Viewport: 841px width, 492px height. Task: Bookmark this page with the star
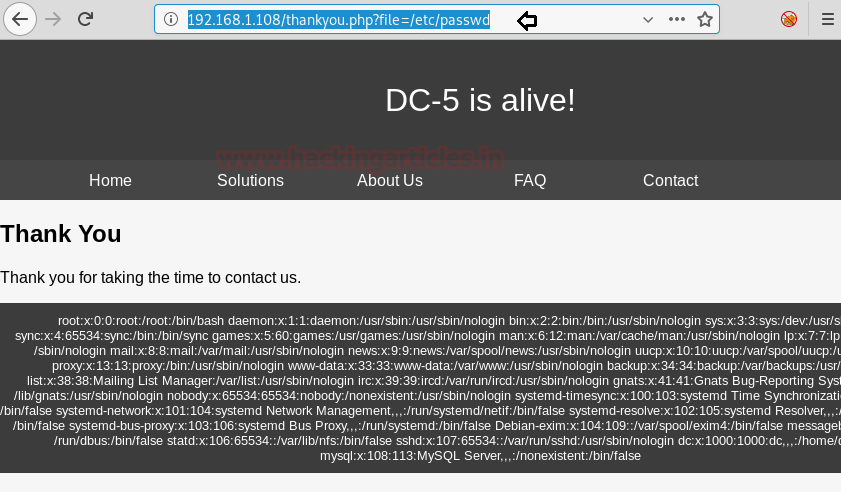705,19
